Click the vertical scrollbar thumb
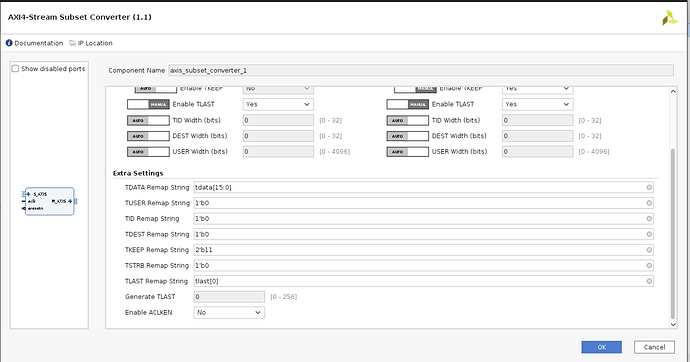This screenshot has height=362, width=690. pyautogui.click(x=673, y=234)
